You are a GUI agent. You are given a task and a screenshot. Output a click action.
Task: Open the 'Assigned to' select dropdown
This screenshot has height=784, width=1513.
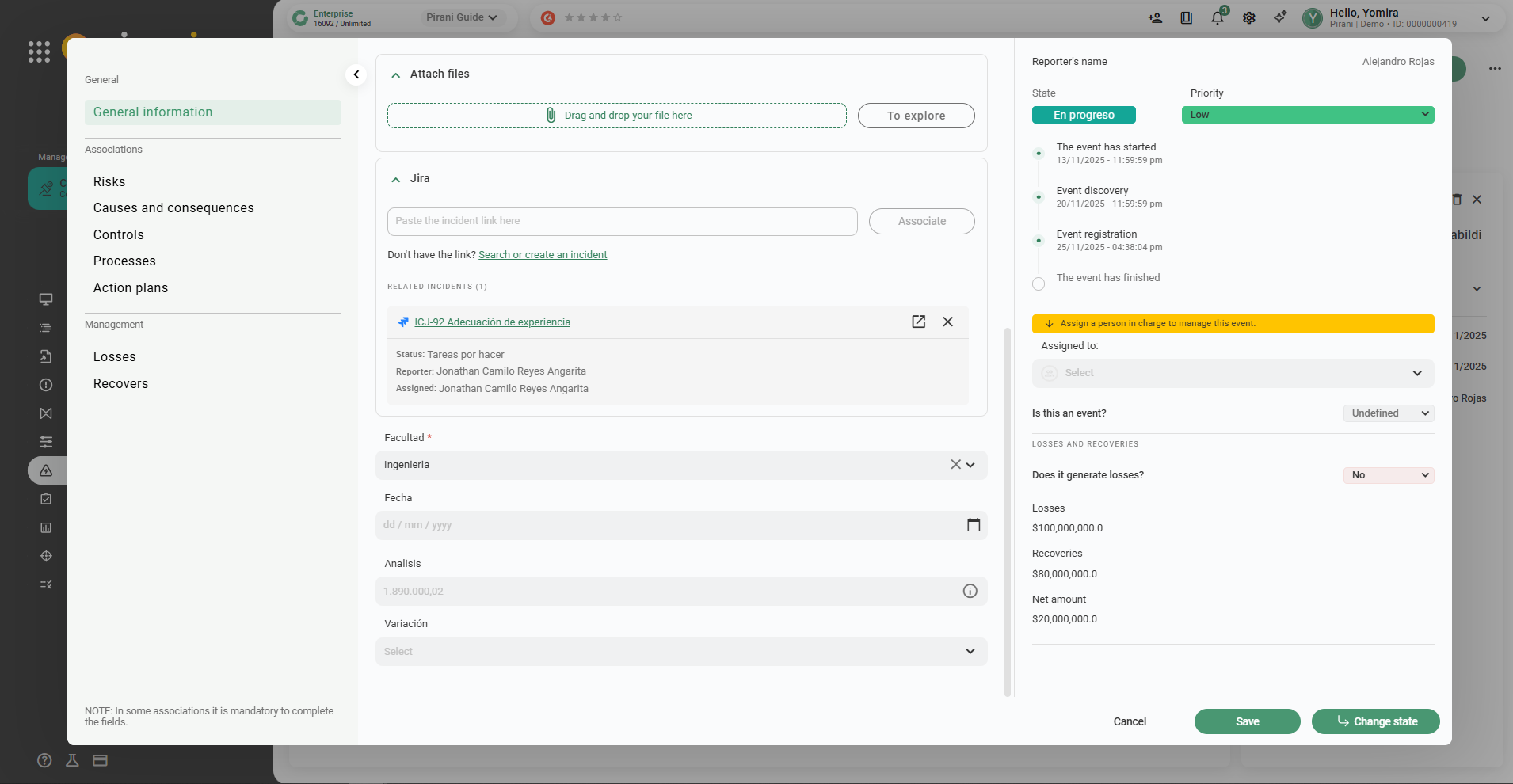click(x=1233, y=373)
